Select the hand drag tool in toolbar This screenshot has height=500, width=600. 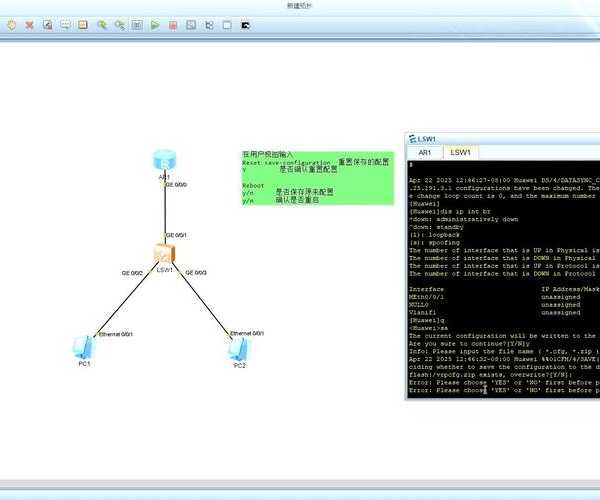[11, 24]
